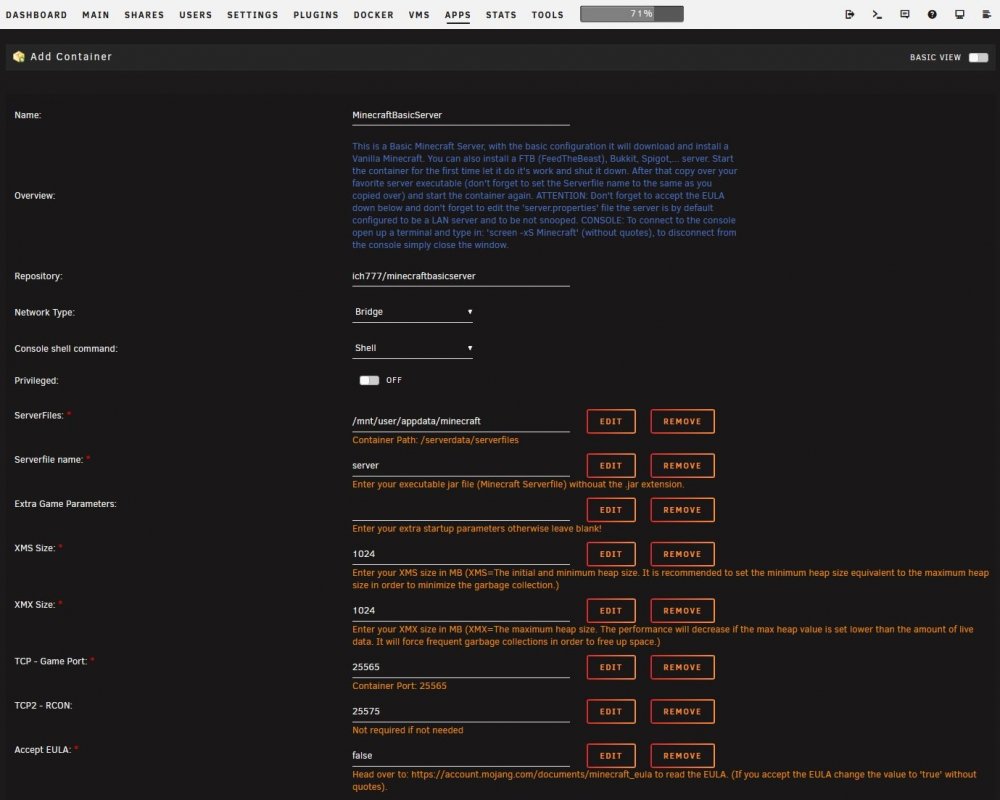Edit the XMX Size variable
Image resolution: width=1000 pixels, height=800 pixels.
click(x=611, y=611)
